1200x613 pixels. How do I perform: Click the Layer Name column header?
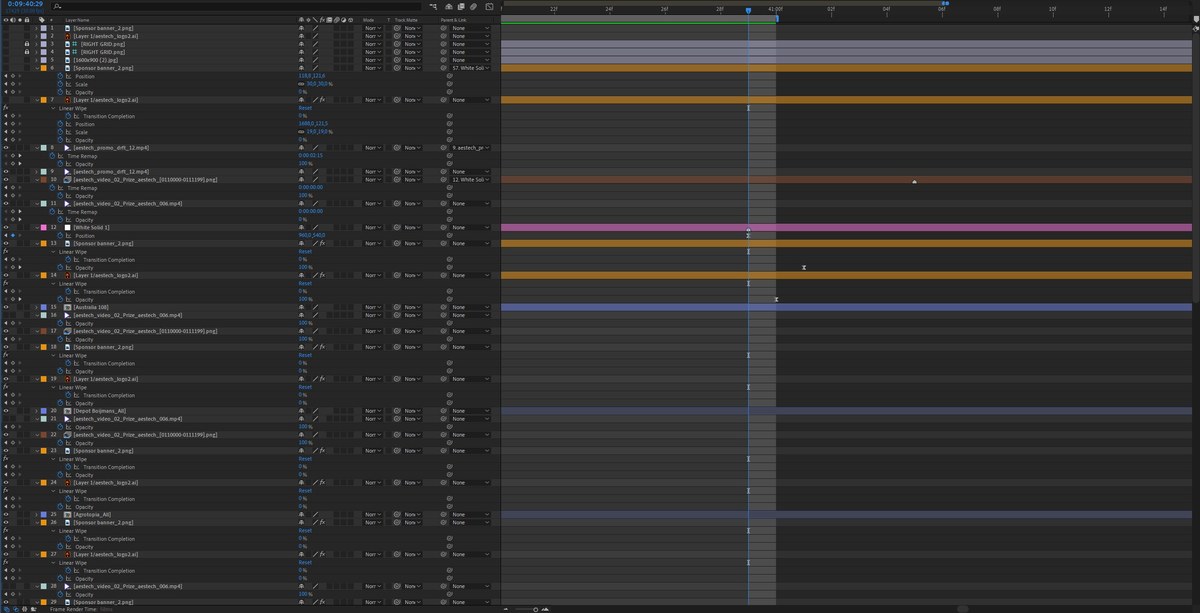(77, 20)
